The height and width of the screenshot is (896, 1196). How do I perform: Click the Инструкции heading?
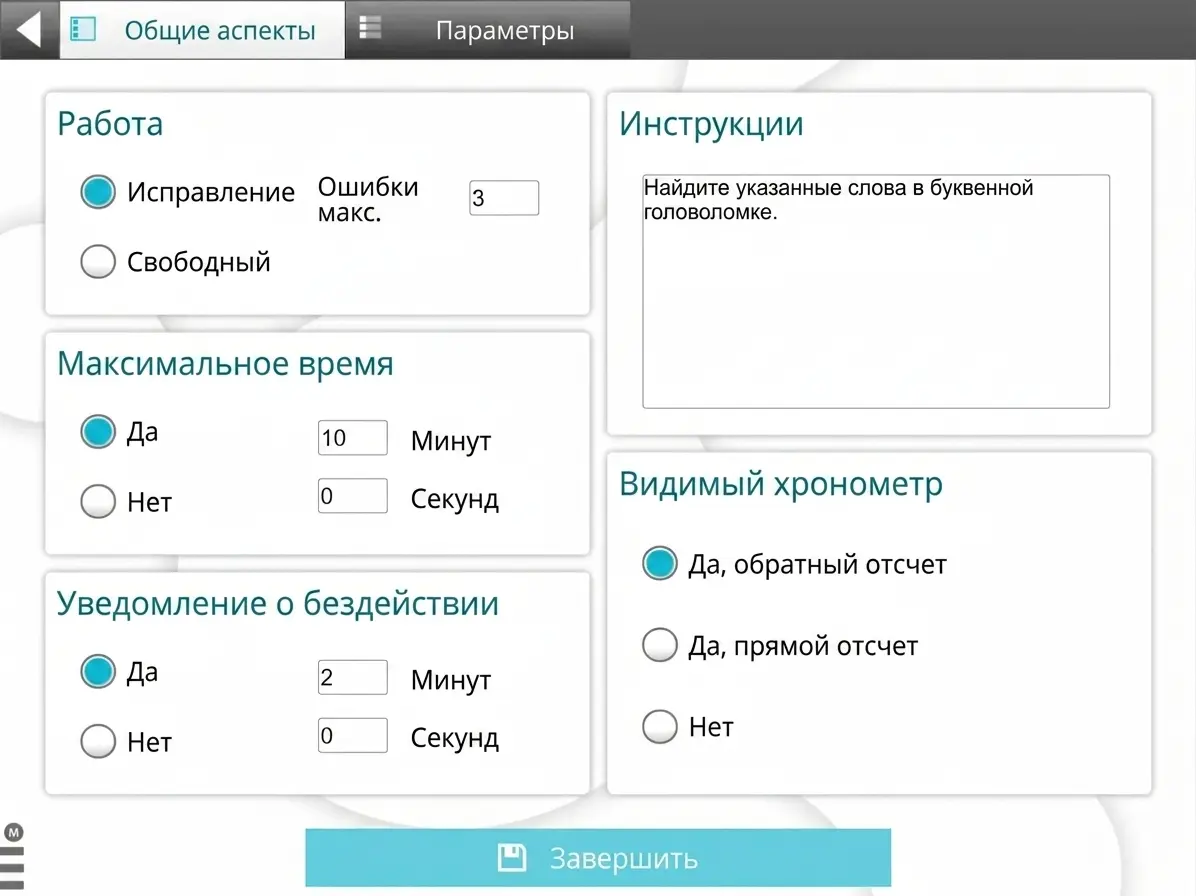point(711,124)
